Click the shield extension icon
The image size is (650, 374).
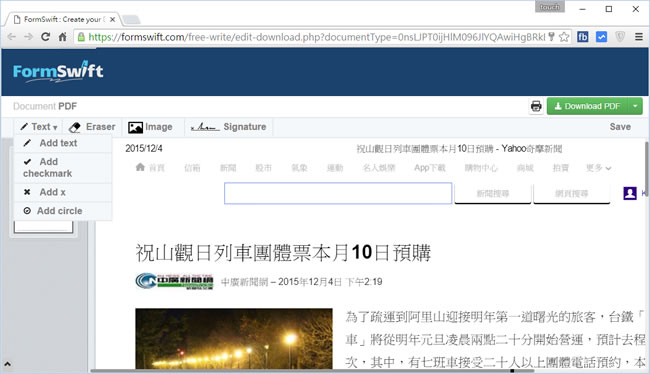620,37
